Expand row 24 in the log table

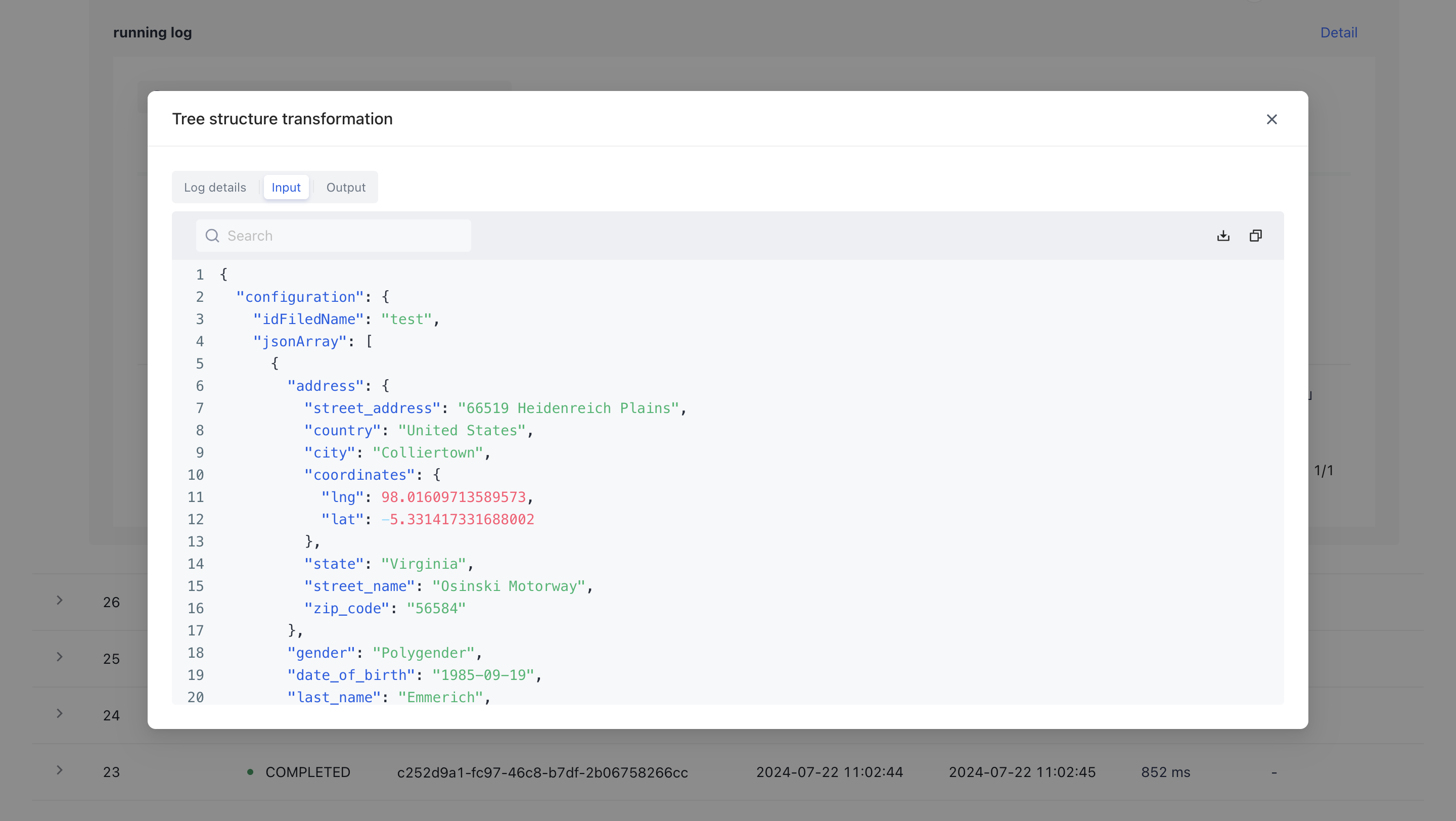coord(59,713)
